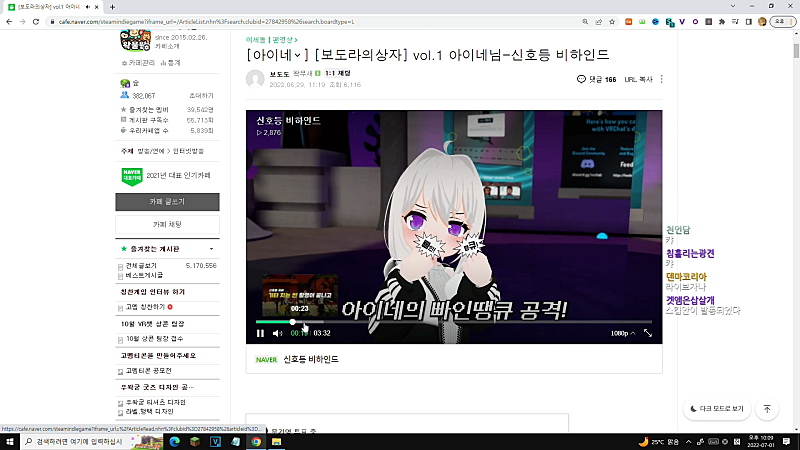Click the video preview thumbnail at 00:23
800x450 pixels.
(x=299, y=295)
